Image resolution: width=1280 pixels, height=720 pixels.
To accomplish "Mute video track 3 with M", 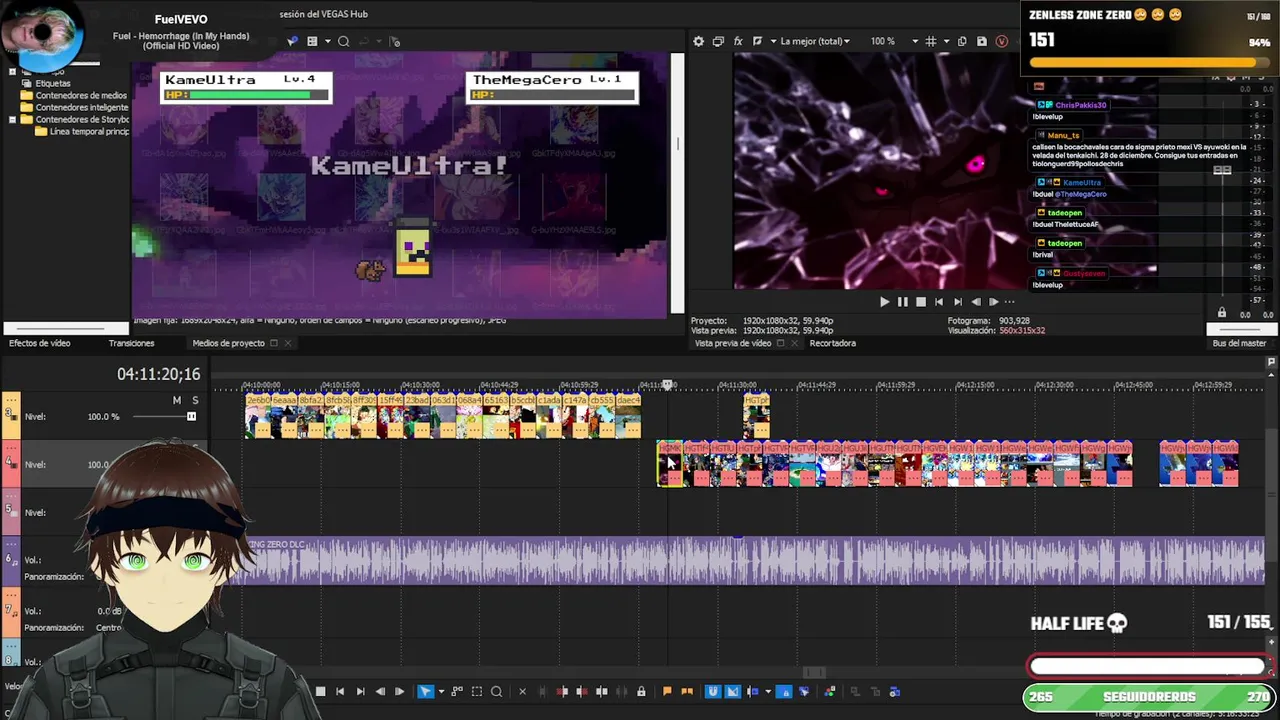I will click(x=177, y=400).
